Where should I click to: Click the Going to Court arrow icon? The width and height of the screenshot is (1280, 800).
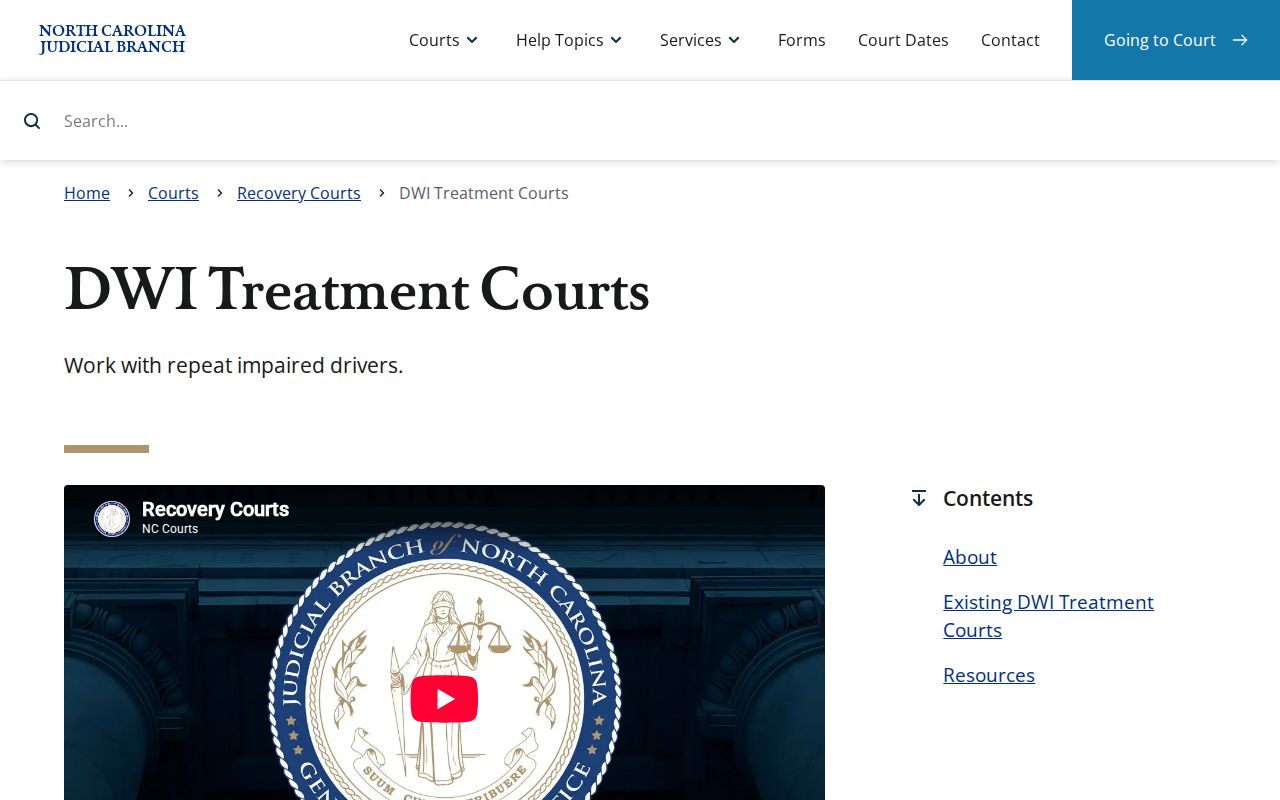click(1240, 40)
